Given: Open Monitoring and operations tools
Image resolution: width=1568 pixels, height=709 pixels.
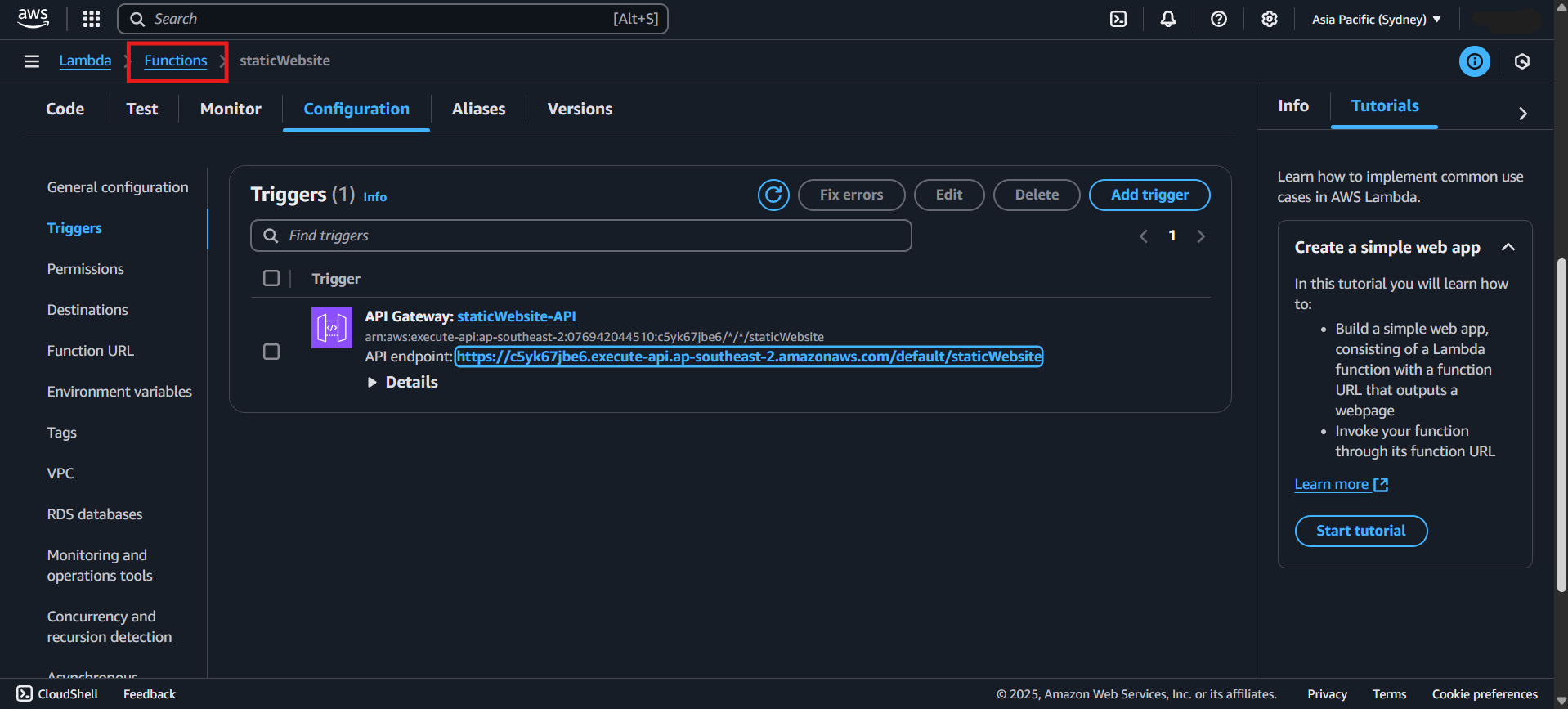Looking at the screenshot, I should (x=100, y=565).
